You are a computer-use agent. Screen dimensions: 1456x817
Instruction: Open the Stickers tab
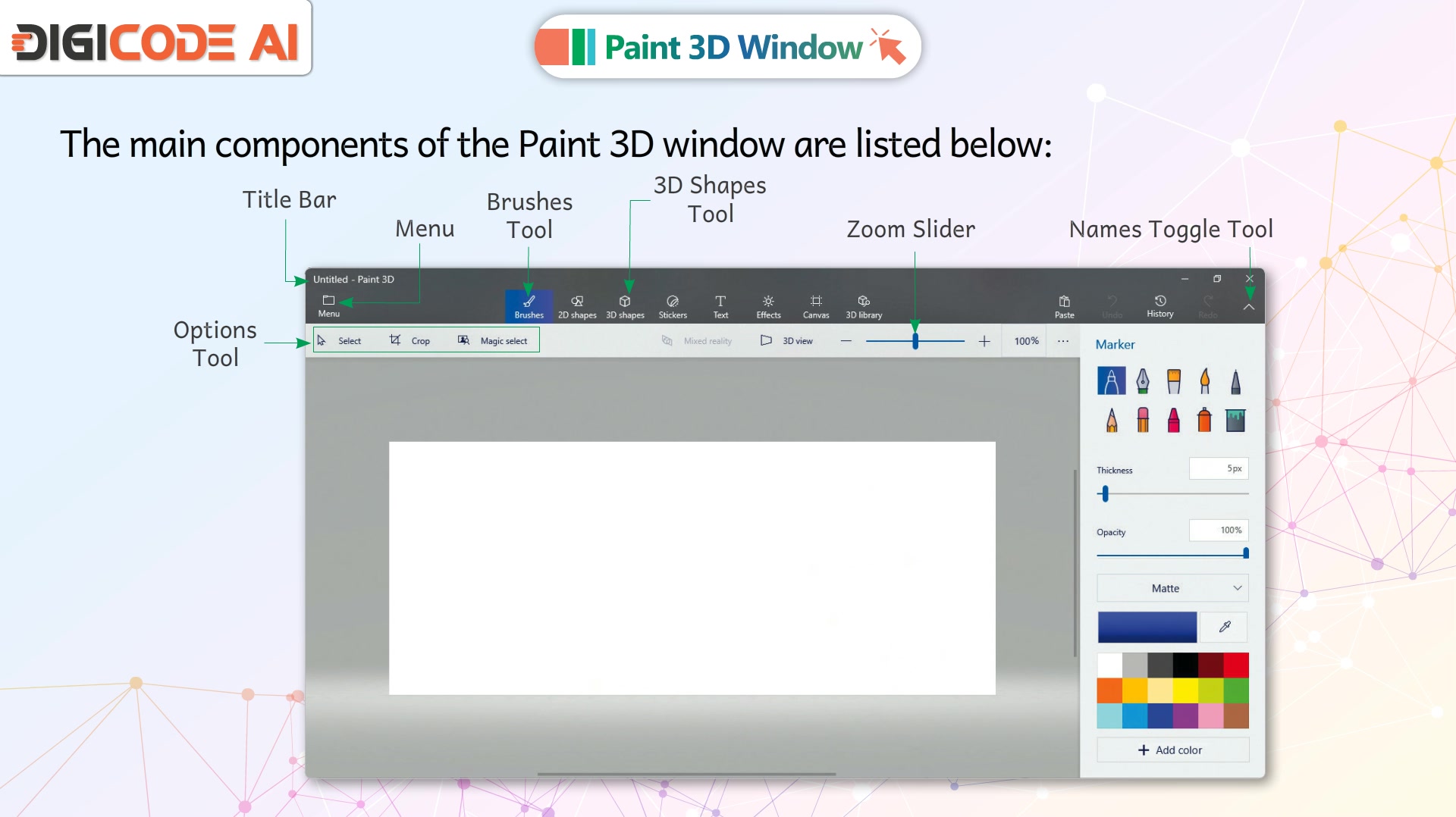click(673, 307)
